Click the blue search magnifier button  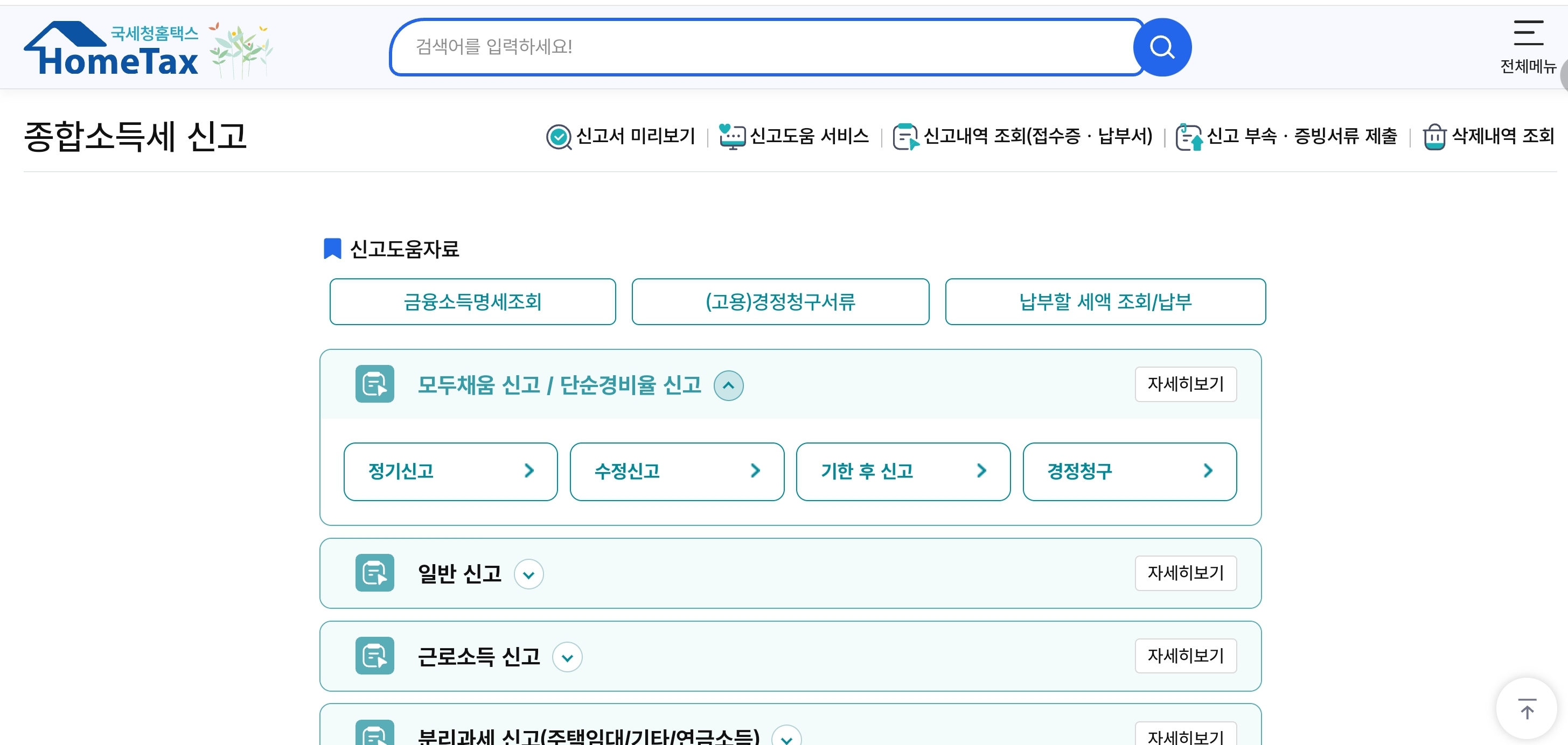coord(1162,47)
